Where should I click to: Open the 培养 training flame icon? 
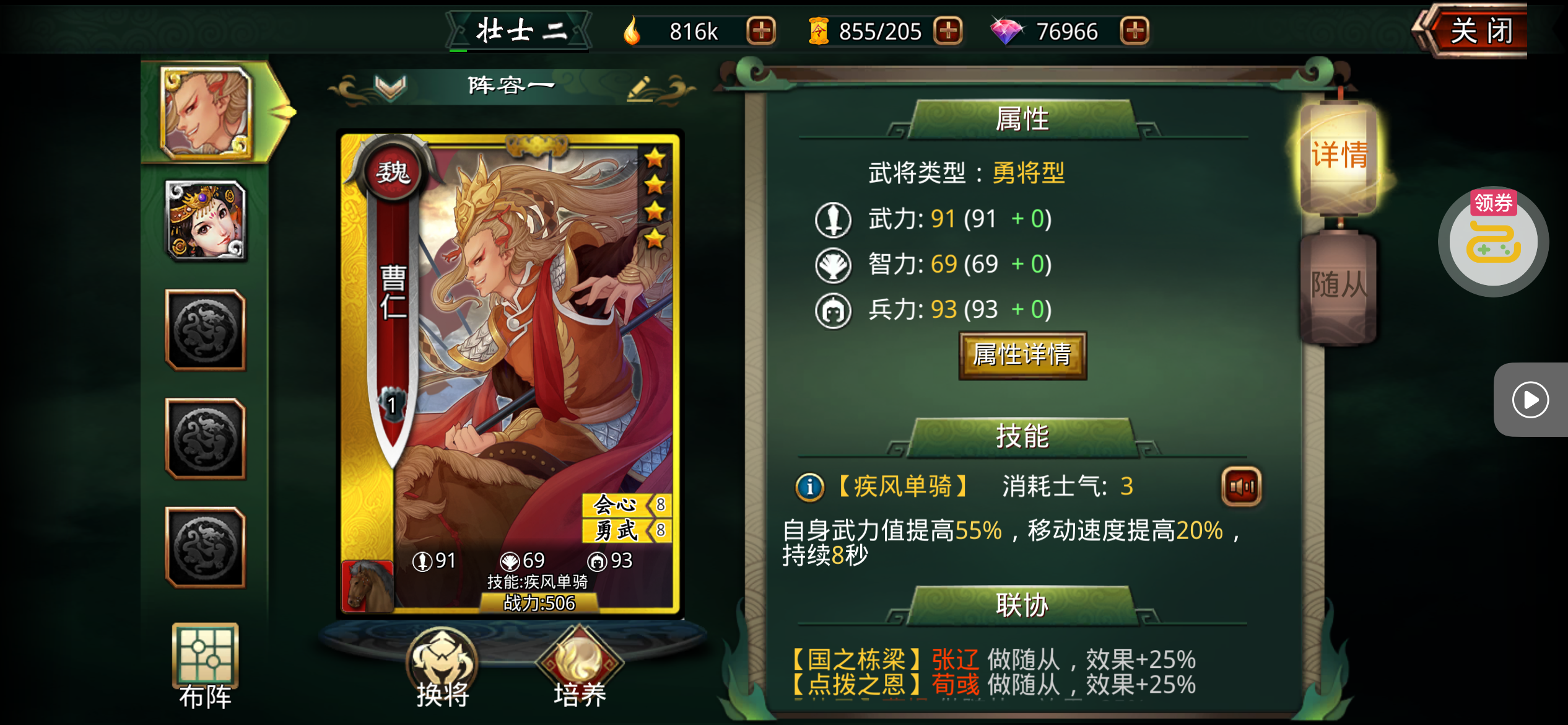[x=580, y=668]
